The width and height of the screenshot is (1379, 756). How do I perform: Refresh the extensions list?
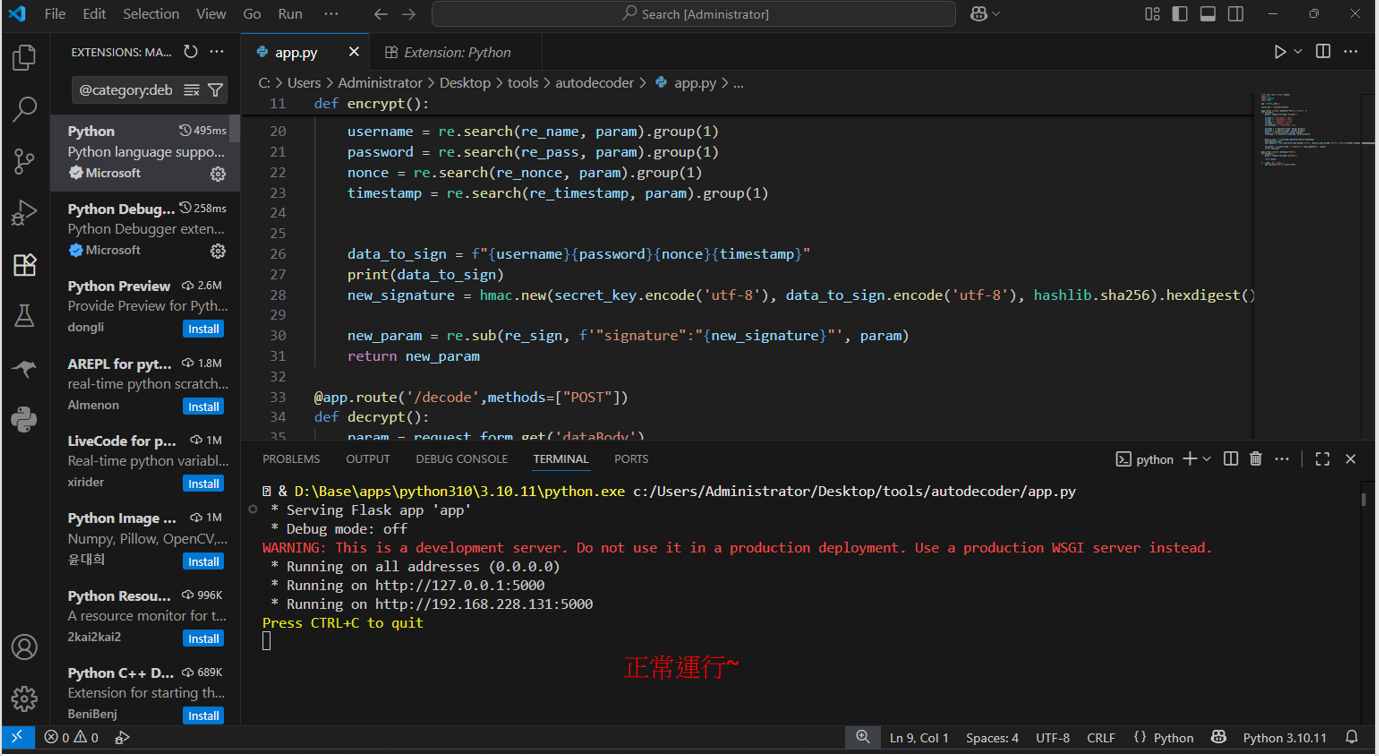(190, 52)
